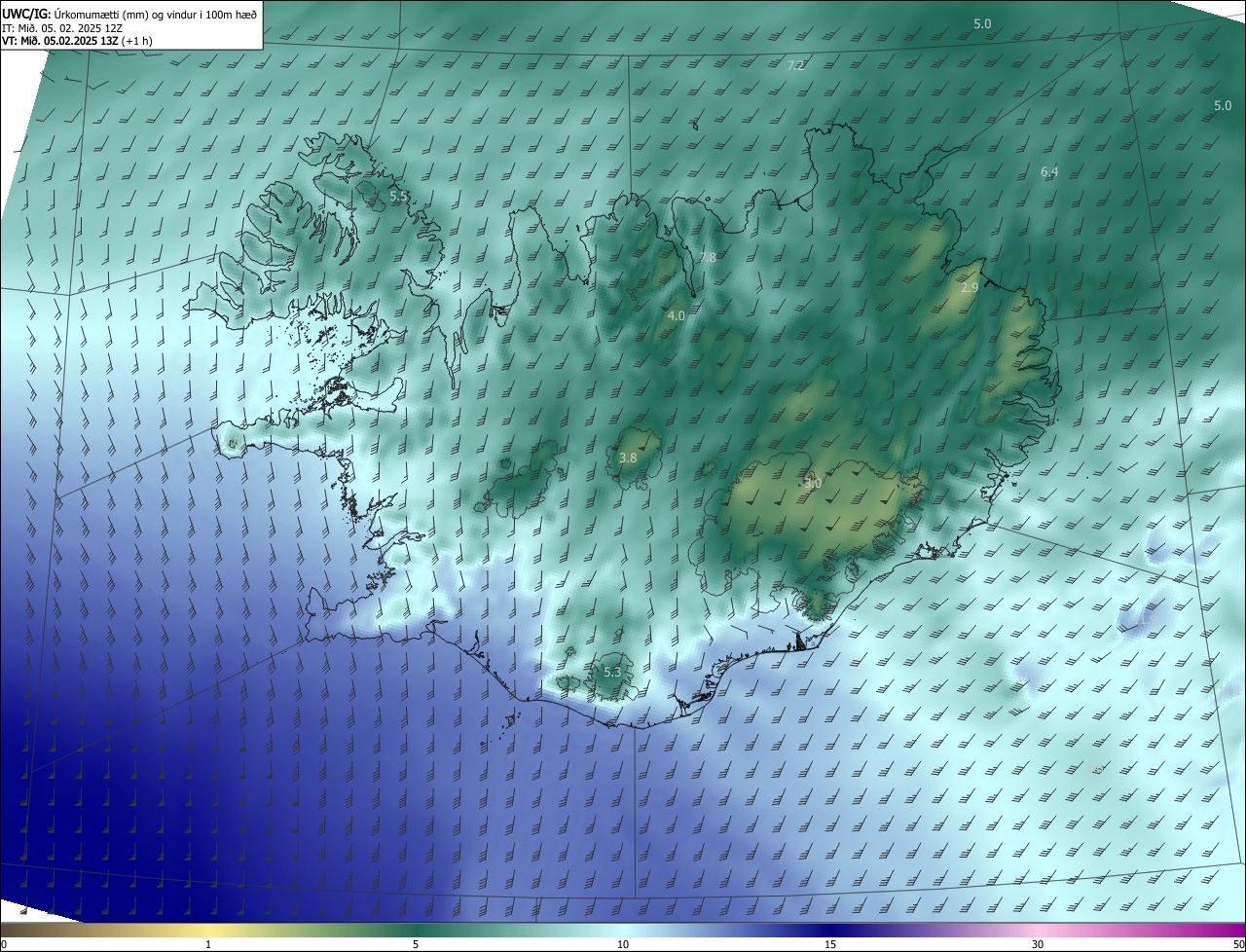This screenshot has height=952, width=1246.
Task: Click the 6.4 precipitation value on the map
Action: (1049, 172)
